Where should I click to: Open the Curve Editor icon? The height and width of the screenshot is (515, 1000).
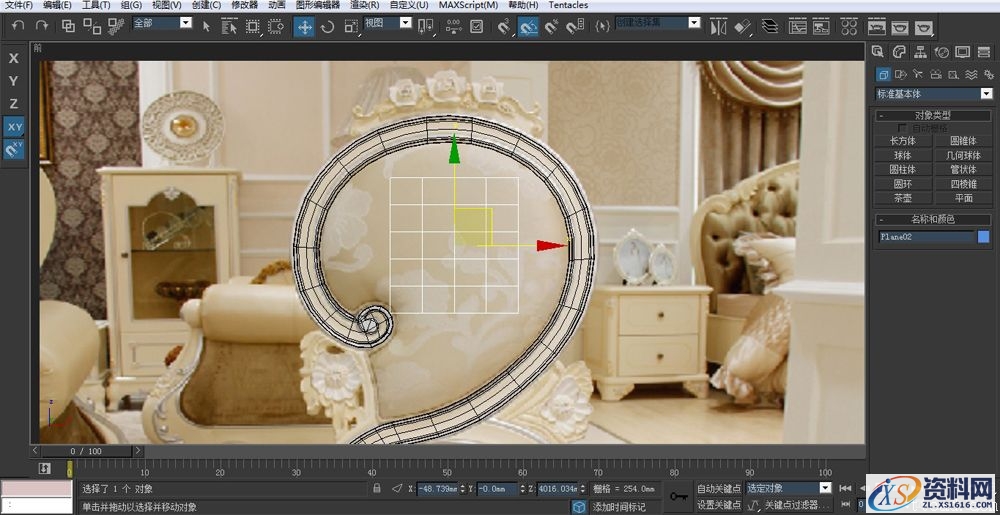point(797,27)
